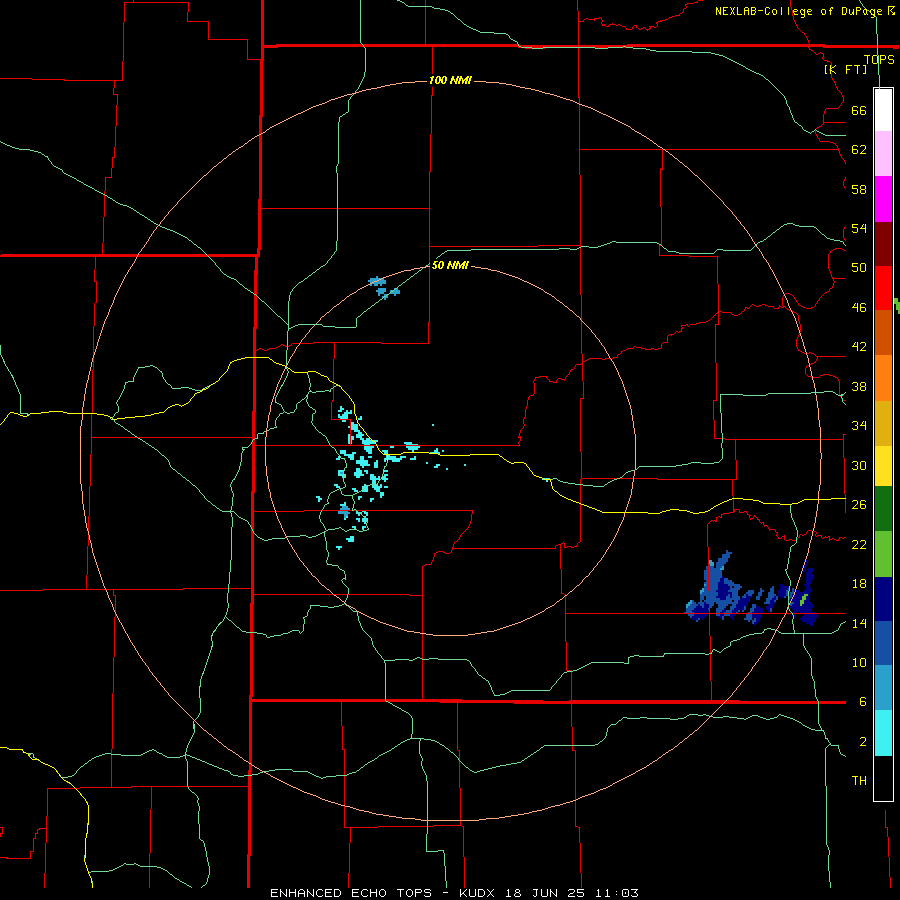Screen dimensions: 900x900
Task: Click the yellow 30 kft color segment
Action: coord(883,466)
